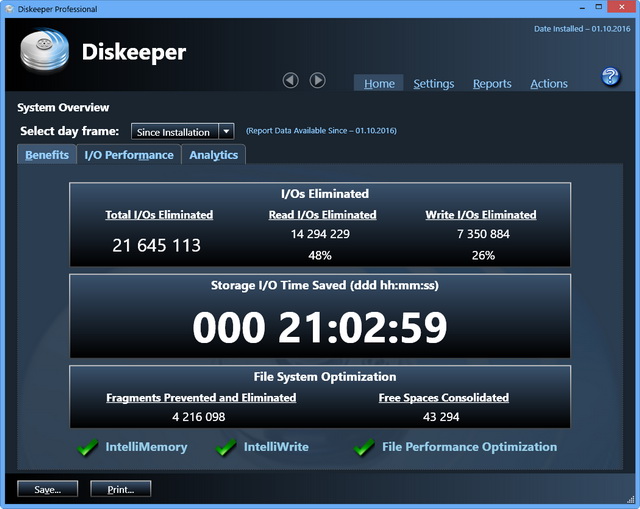The height and width of the screenshot is (509, 640).
Task: Click the forward navigation arrow icon
Action: click(x=317, y=80)
